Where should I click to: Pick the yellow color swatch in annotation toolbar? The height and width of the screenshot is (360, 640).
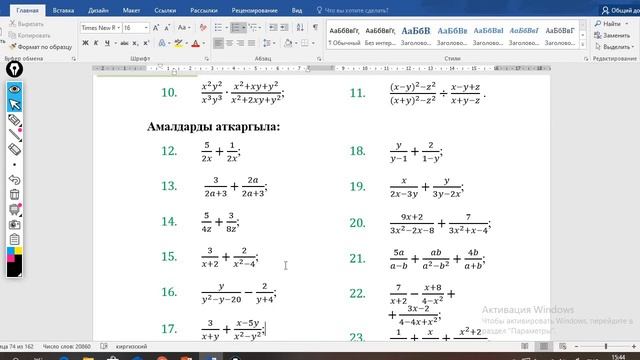tap(18, 251)
